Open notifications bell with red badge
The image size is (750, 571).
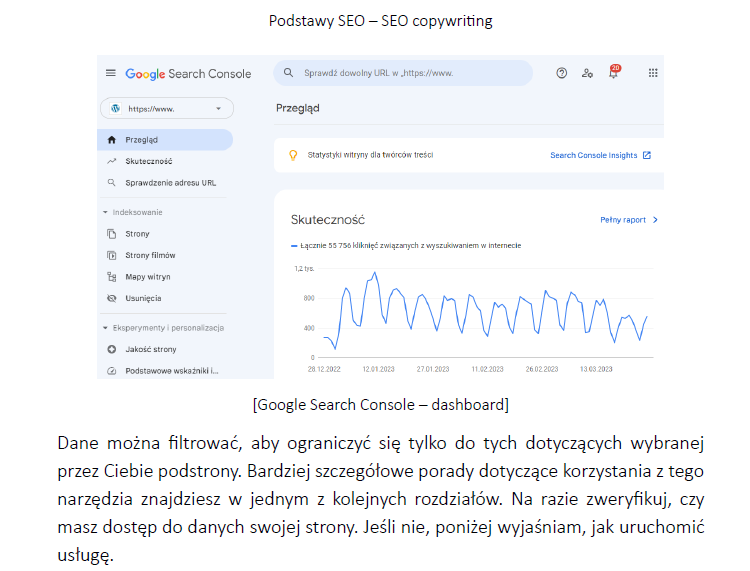point(613,73)
